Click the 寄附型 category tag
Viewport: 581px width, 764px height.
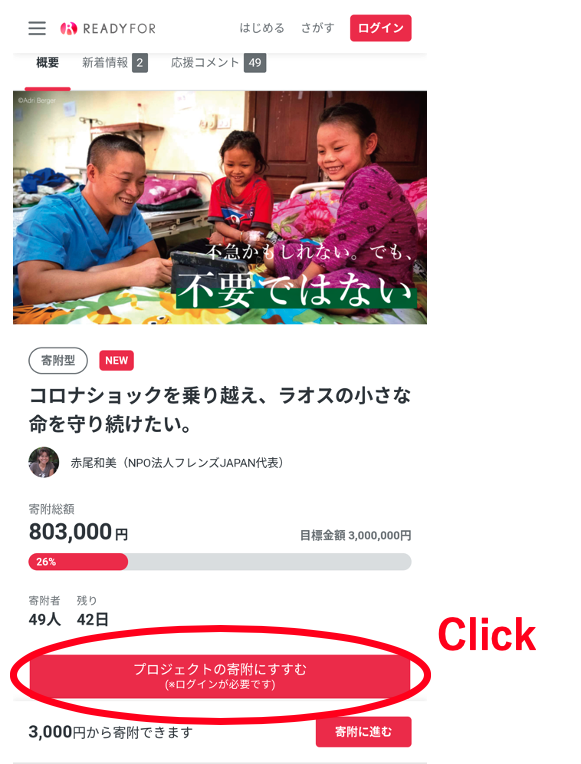pos(58,361)
